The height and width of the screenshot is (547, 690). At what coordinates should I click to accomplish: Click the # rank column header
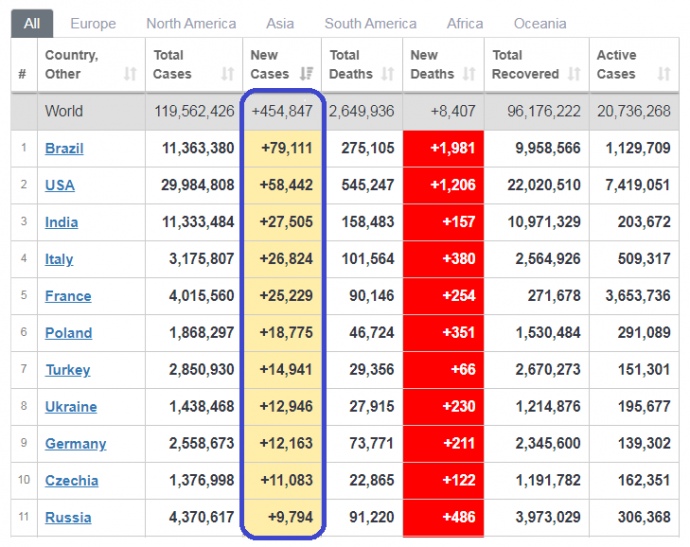[23, 74]
